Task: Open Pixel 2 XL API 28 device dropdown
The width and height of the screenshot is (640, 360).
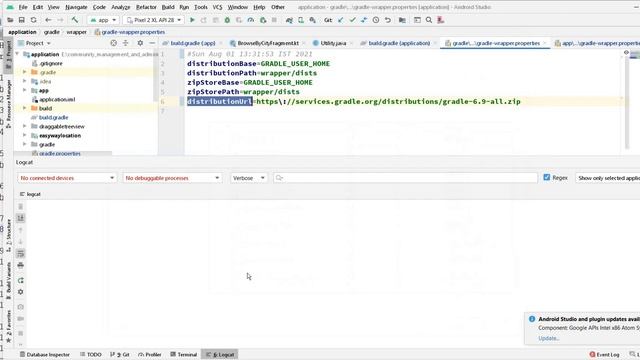Action: [x=153, y=20]
